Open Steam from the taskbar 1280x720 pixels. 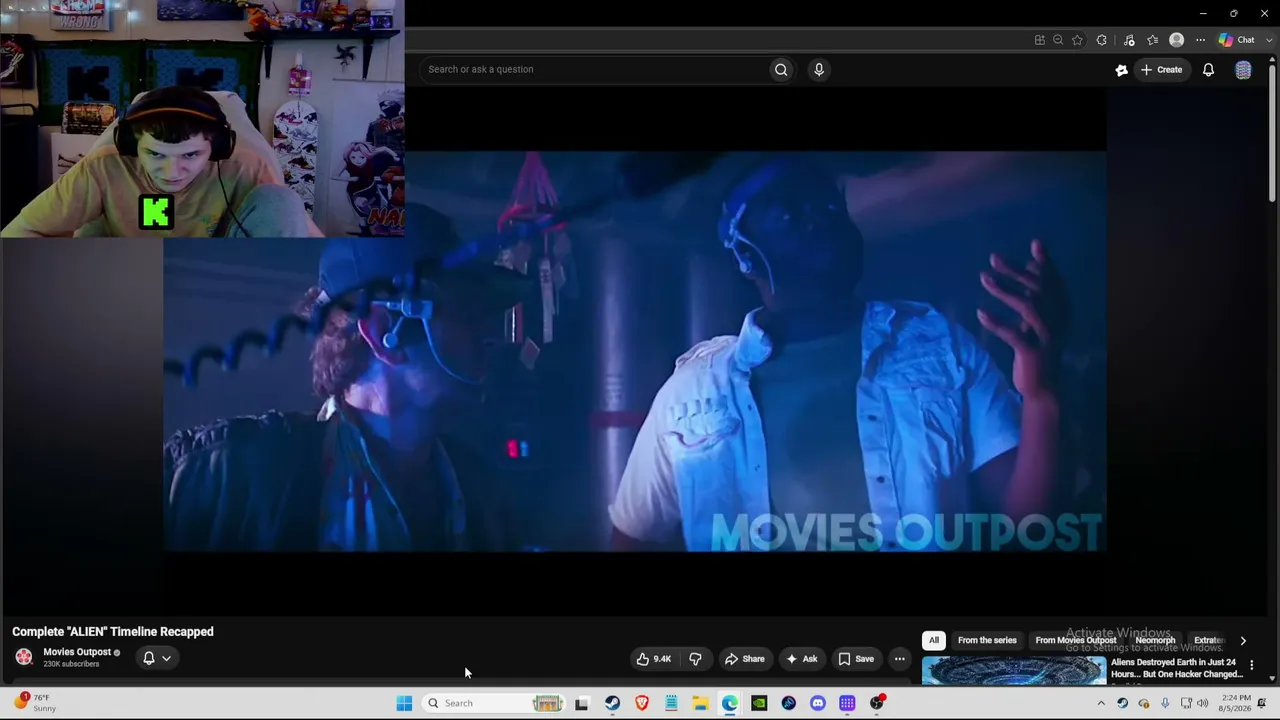point(612,703)
